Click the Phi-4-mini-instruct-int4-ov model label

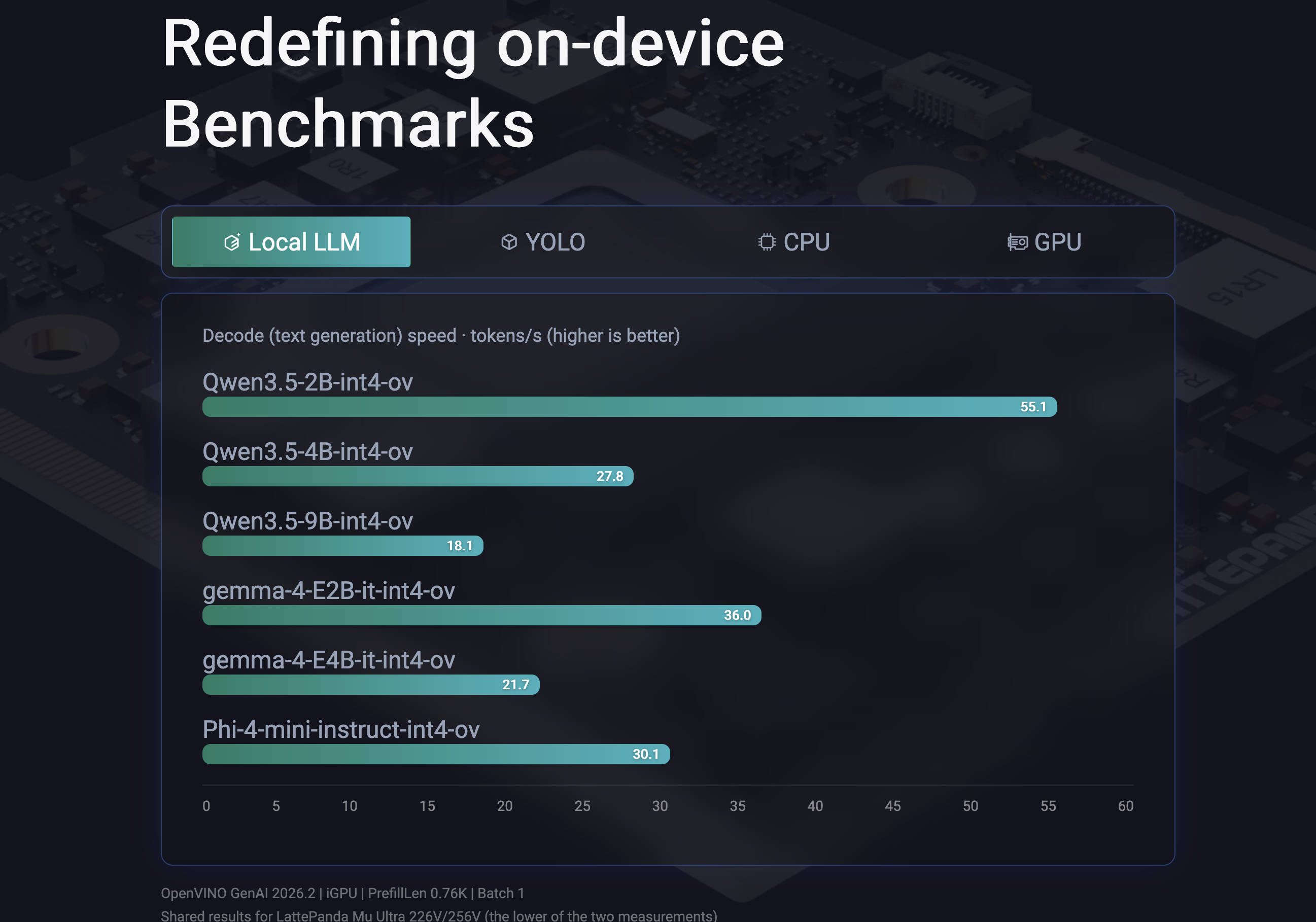click(x=341, y=729)
